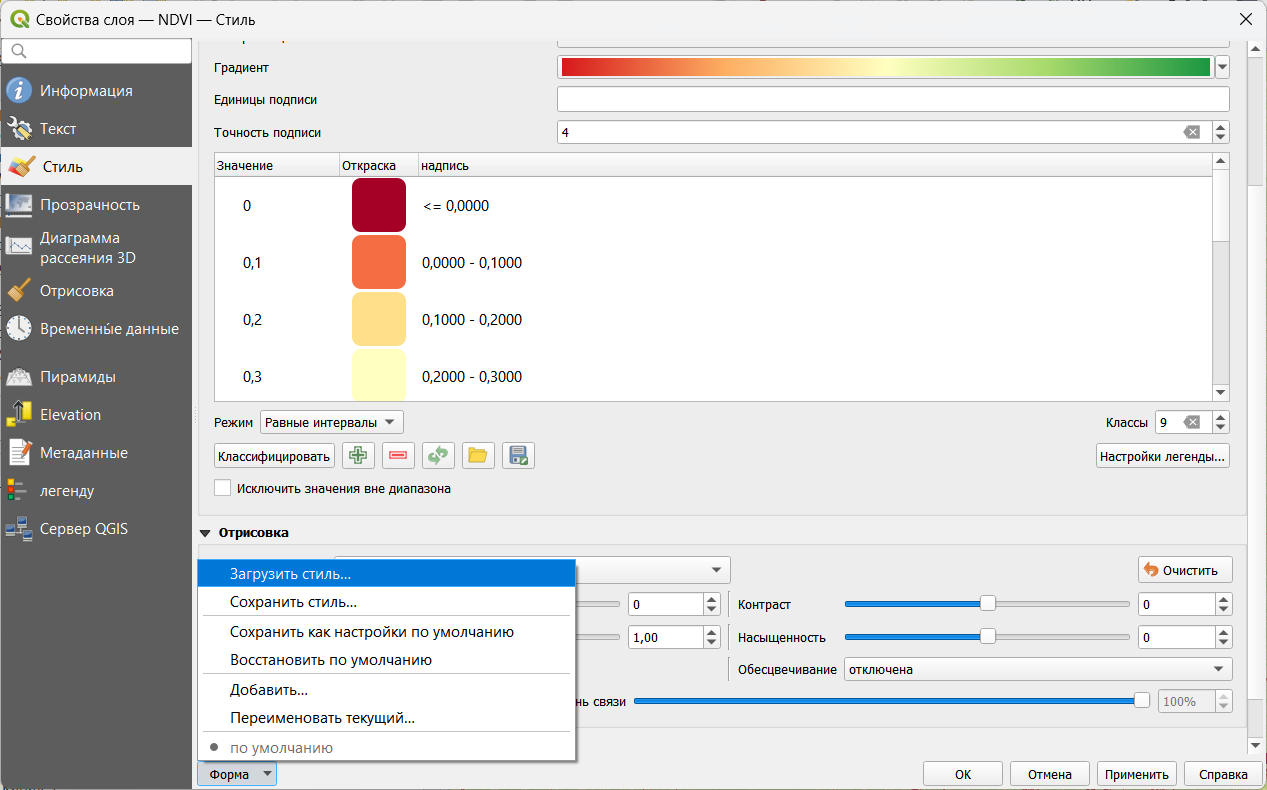Open the Прозрачность section in sidebar
1267x790 pixels.
pos(90,205)
